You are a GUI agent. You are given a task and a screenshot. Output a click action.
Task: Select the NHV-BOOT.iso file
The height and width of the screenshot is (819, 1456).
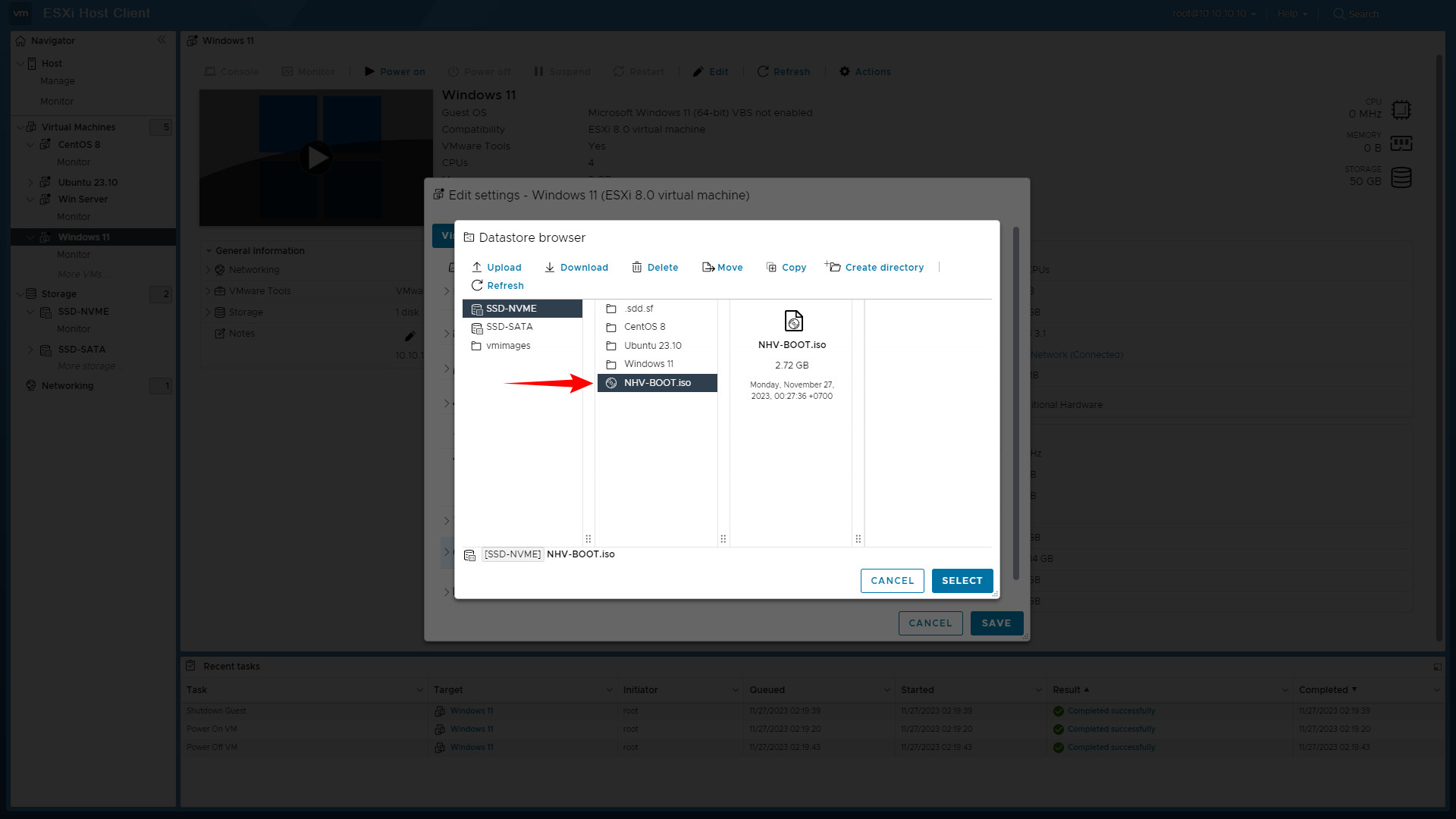pyautogui.click(x=657, y=383)
